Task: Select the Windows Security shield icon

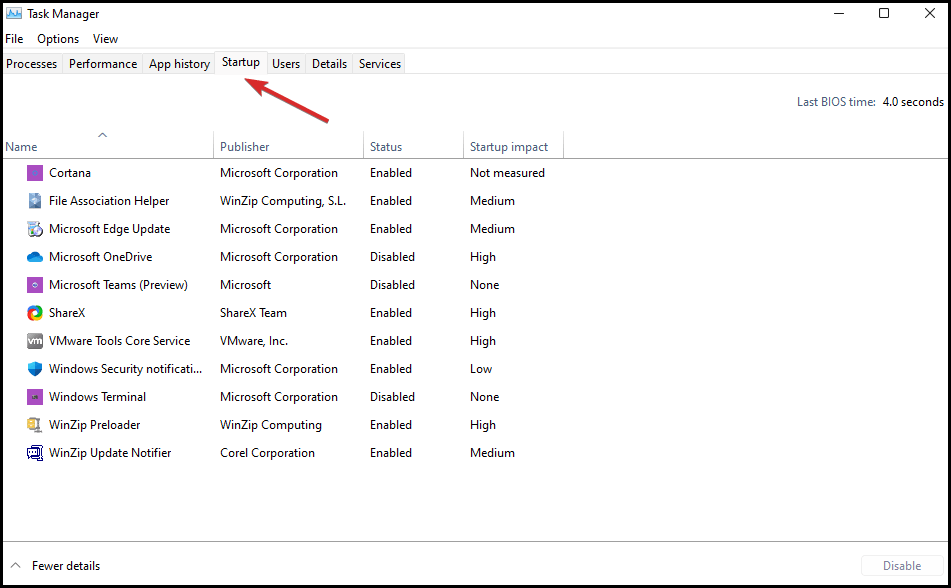Action: (x=35, y=369)
